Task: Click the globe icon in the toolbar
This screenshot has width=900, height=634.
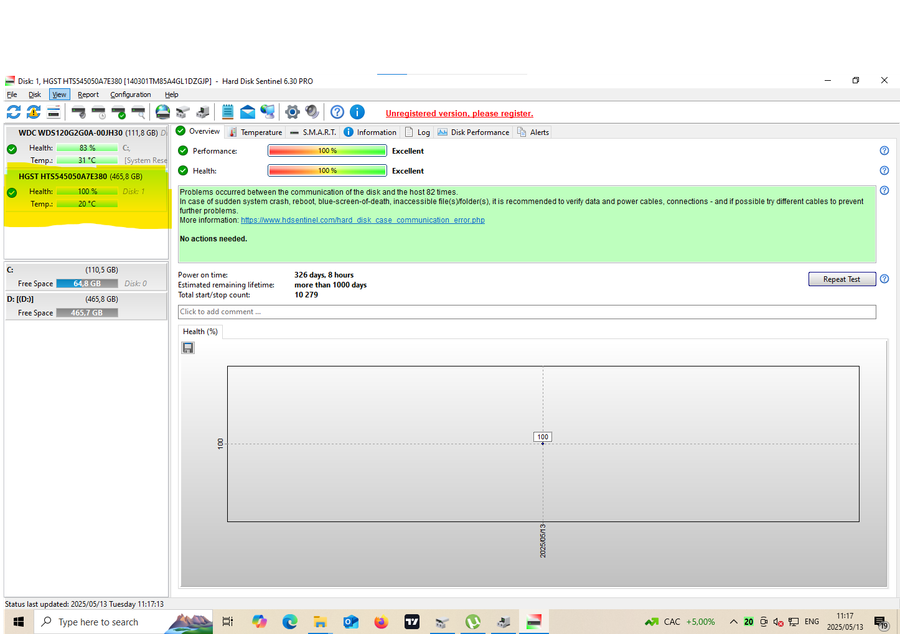Action: point(162,112)
